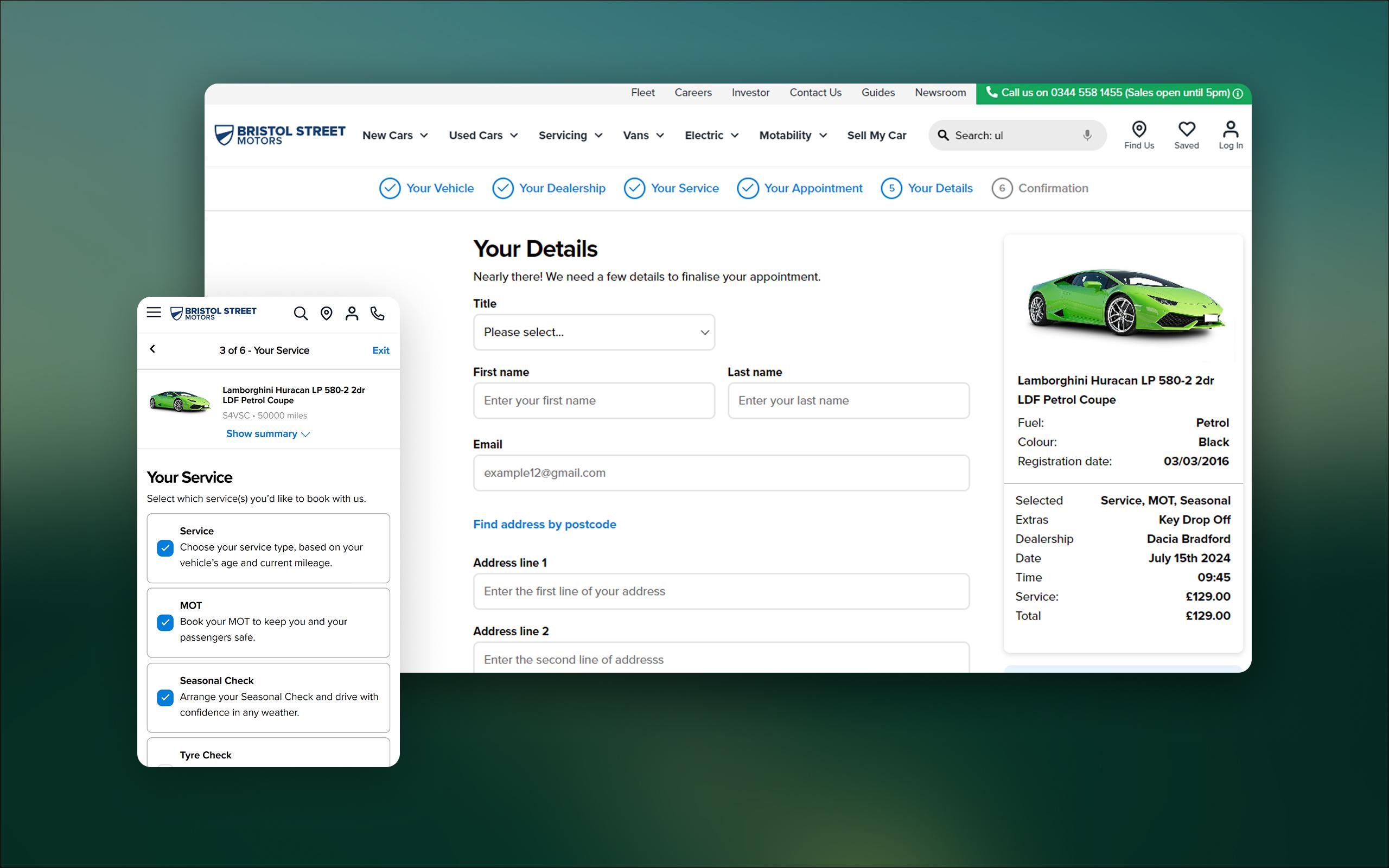1389x868 pixels.
Task: Uncheck the Seasonal Check checkbox
Action: click(x=165, y=698)
